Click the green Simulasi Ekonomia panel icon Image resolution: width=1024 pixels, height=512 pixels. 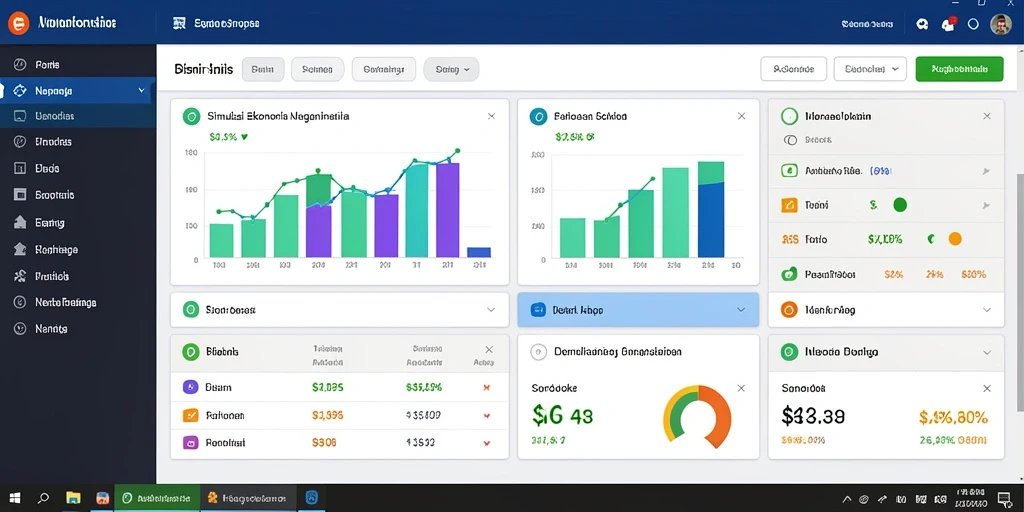click(x=191, y=116)
